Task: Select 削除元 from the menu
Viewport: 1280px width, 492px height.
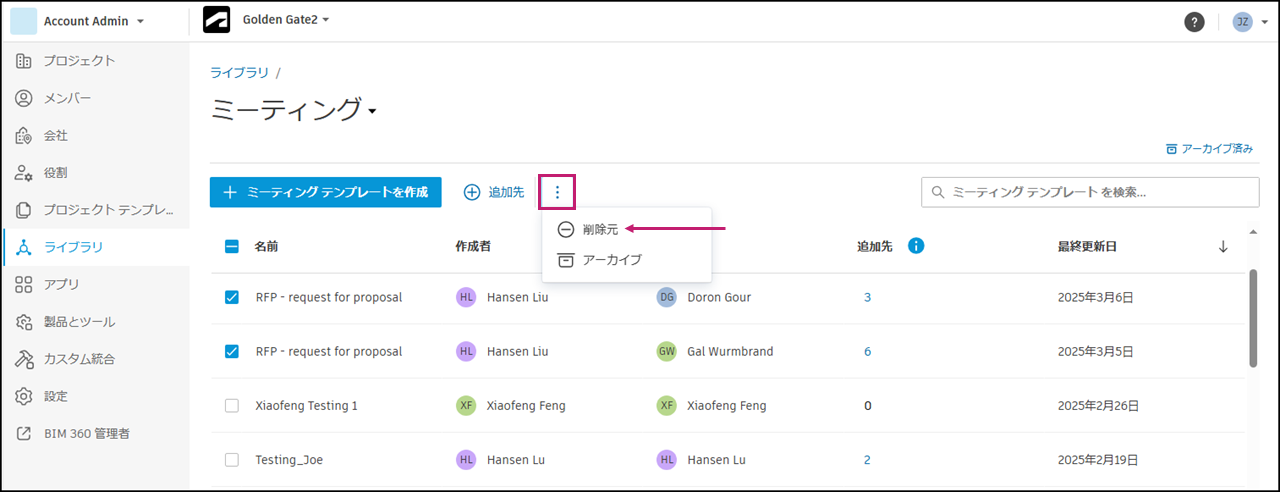Action: (600, 229)
